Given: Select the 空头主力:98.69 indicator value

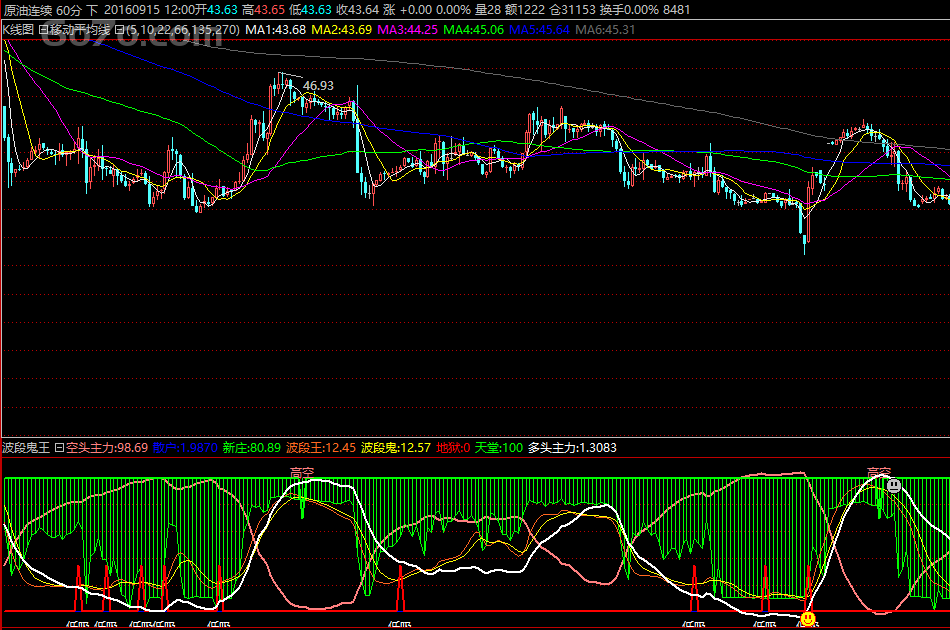Looking at the screenshot, I should pos(106,447).
